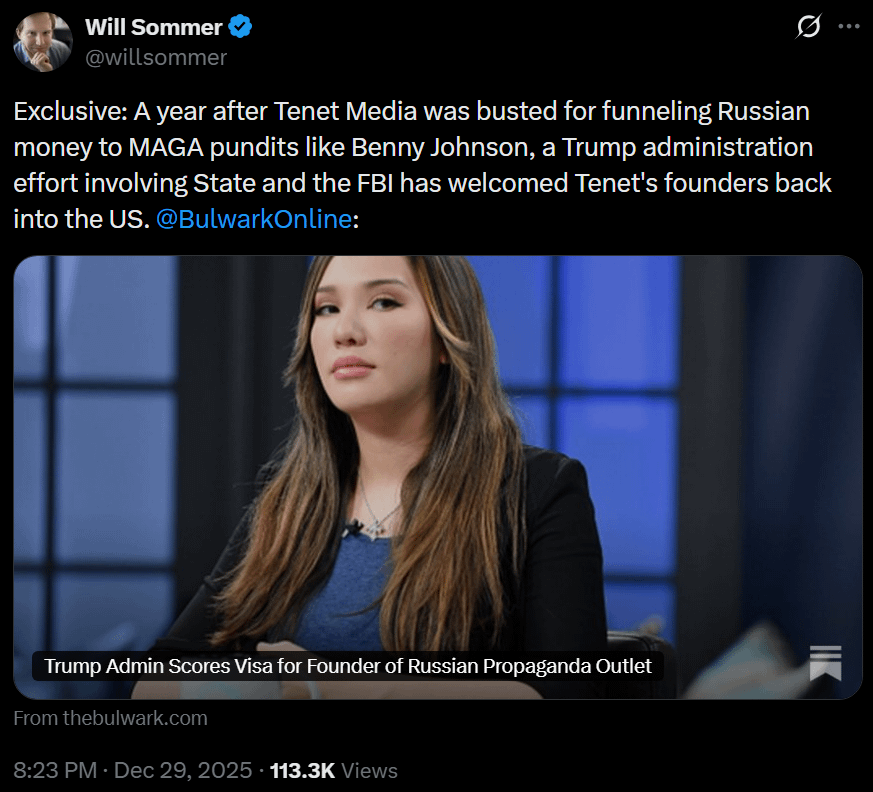Image resolution: width=873 pixels, height=792 pixels.
Task: Click 'into the US.' ending the tweet text
Action: tap(82, 220)
